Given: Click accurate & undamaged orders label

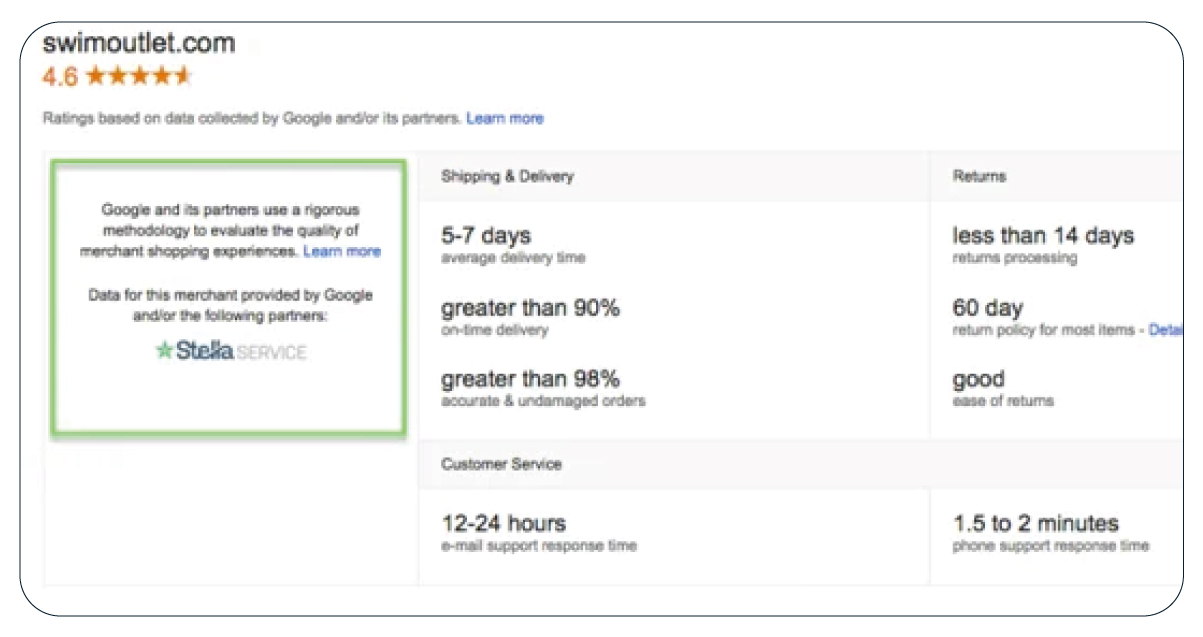Looking at the screenshot, I should (543, 402).
